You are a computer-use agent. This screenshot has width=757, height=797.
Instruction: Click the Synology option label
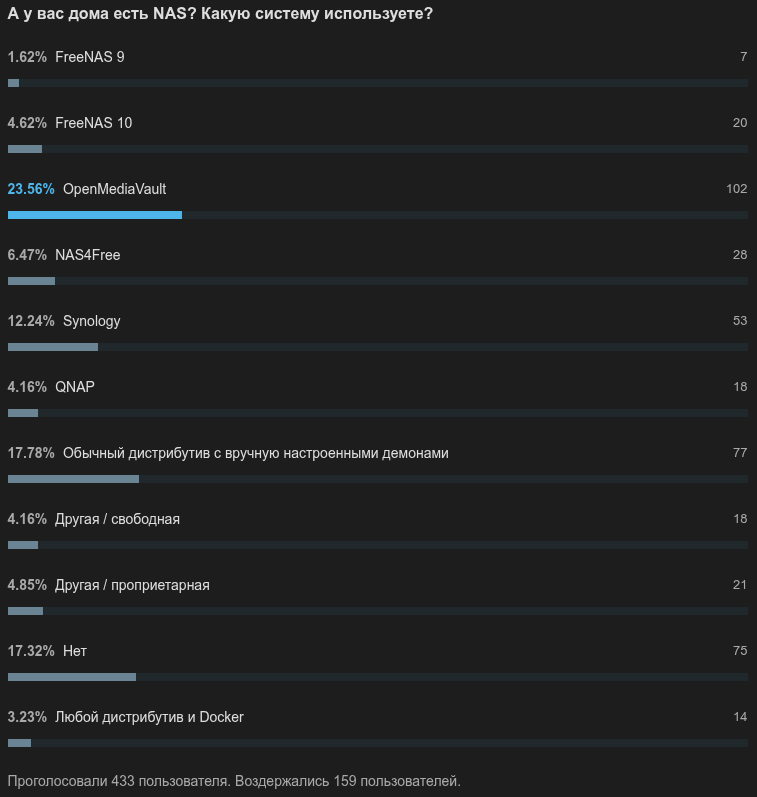coord(92,321)
